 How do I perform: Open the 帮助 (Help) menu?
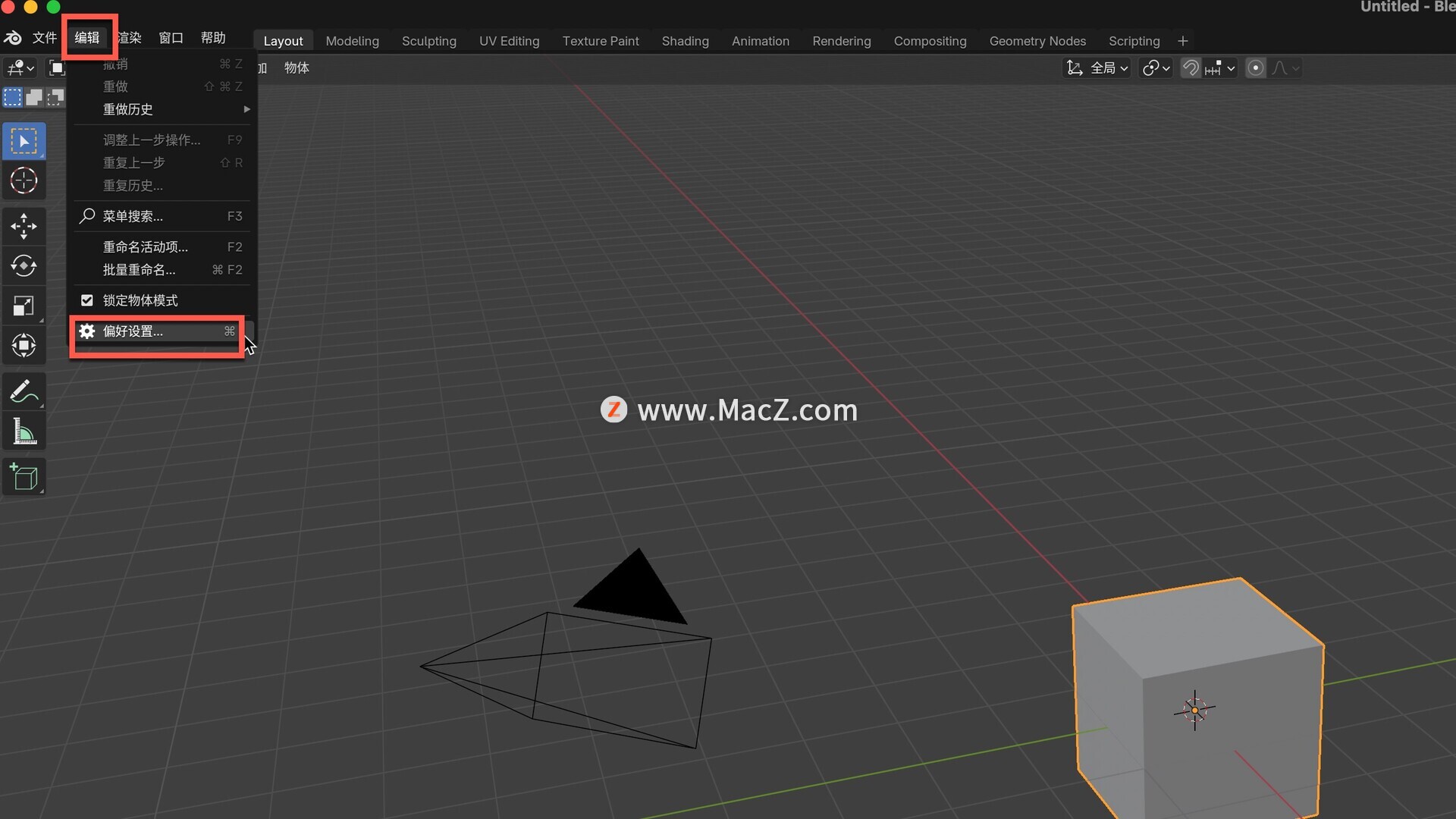pos(213,38)
